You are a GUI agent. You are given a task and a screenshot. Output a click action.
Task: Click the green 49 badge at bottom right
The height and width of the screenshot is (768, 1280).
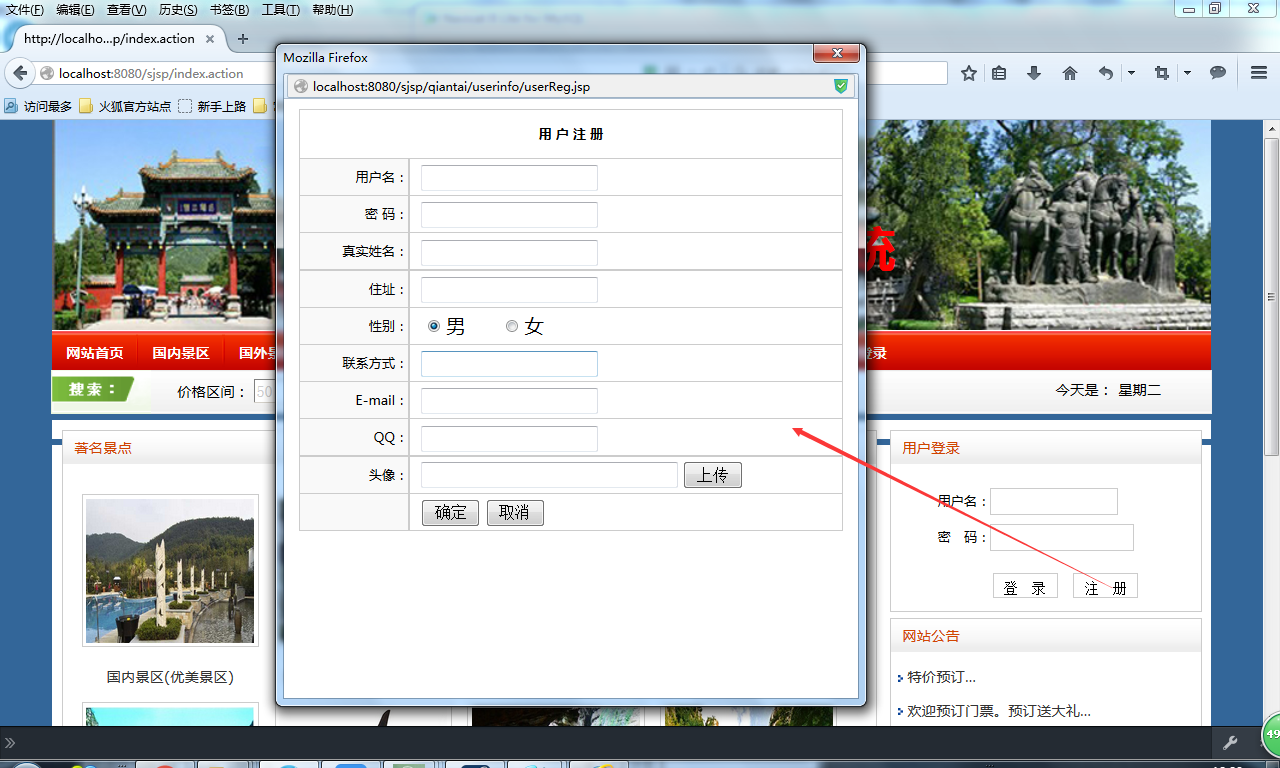[x=1271, y=735]
